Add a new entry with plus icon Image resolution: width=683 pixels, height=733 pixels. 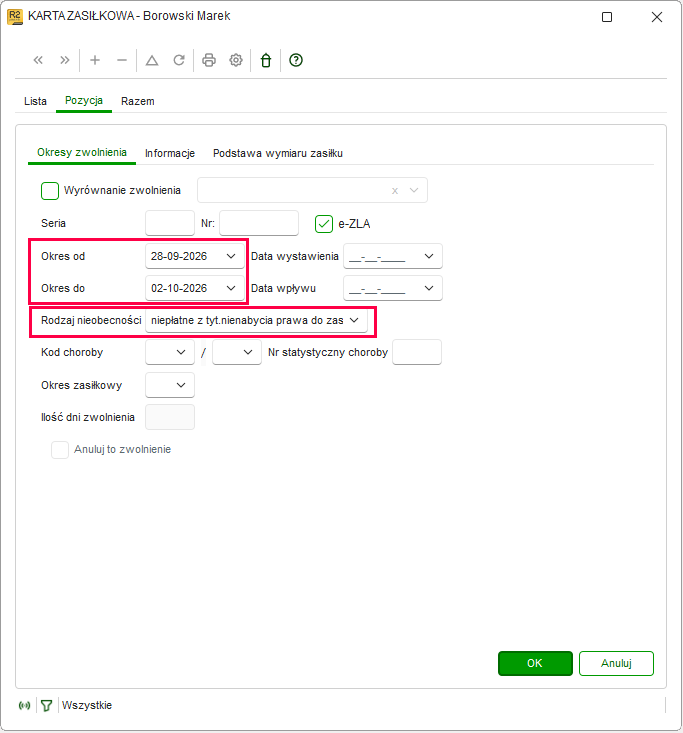point(95,60)
